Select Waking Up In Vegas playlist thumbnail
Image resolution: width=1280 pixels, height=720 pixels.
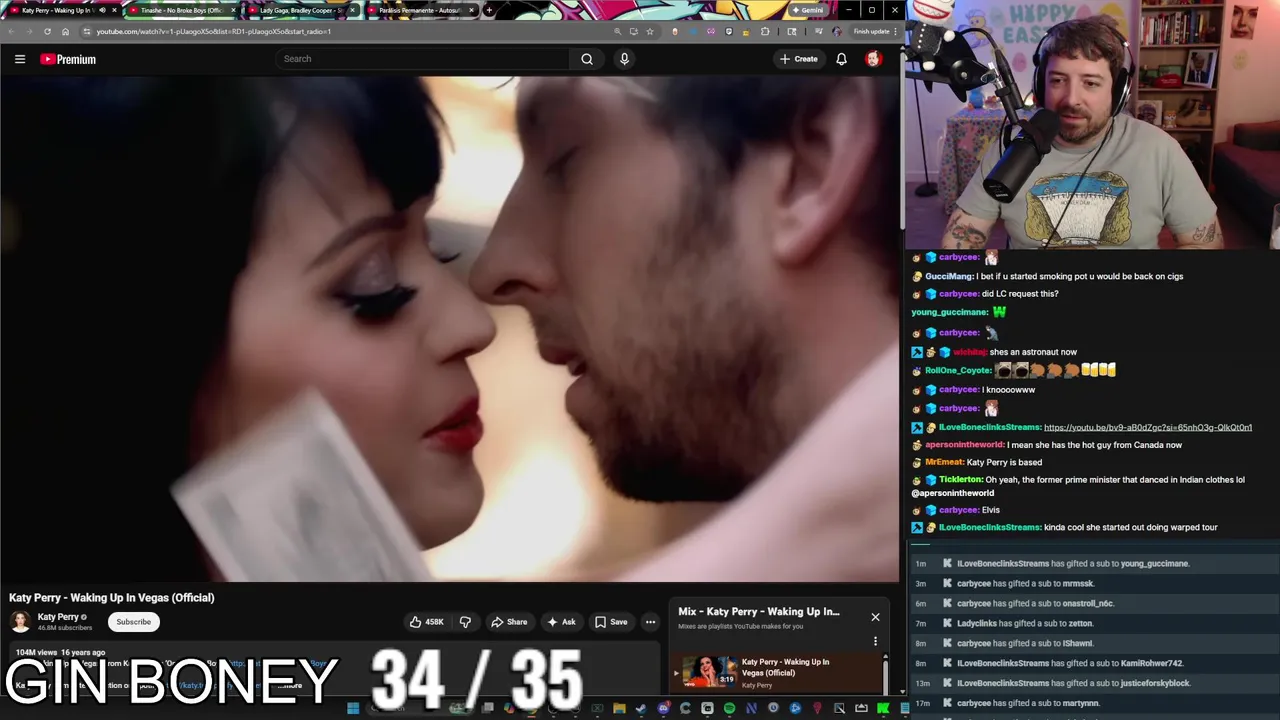[x=710, y=672]
